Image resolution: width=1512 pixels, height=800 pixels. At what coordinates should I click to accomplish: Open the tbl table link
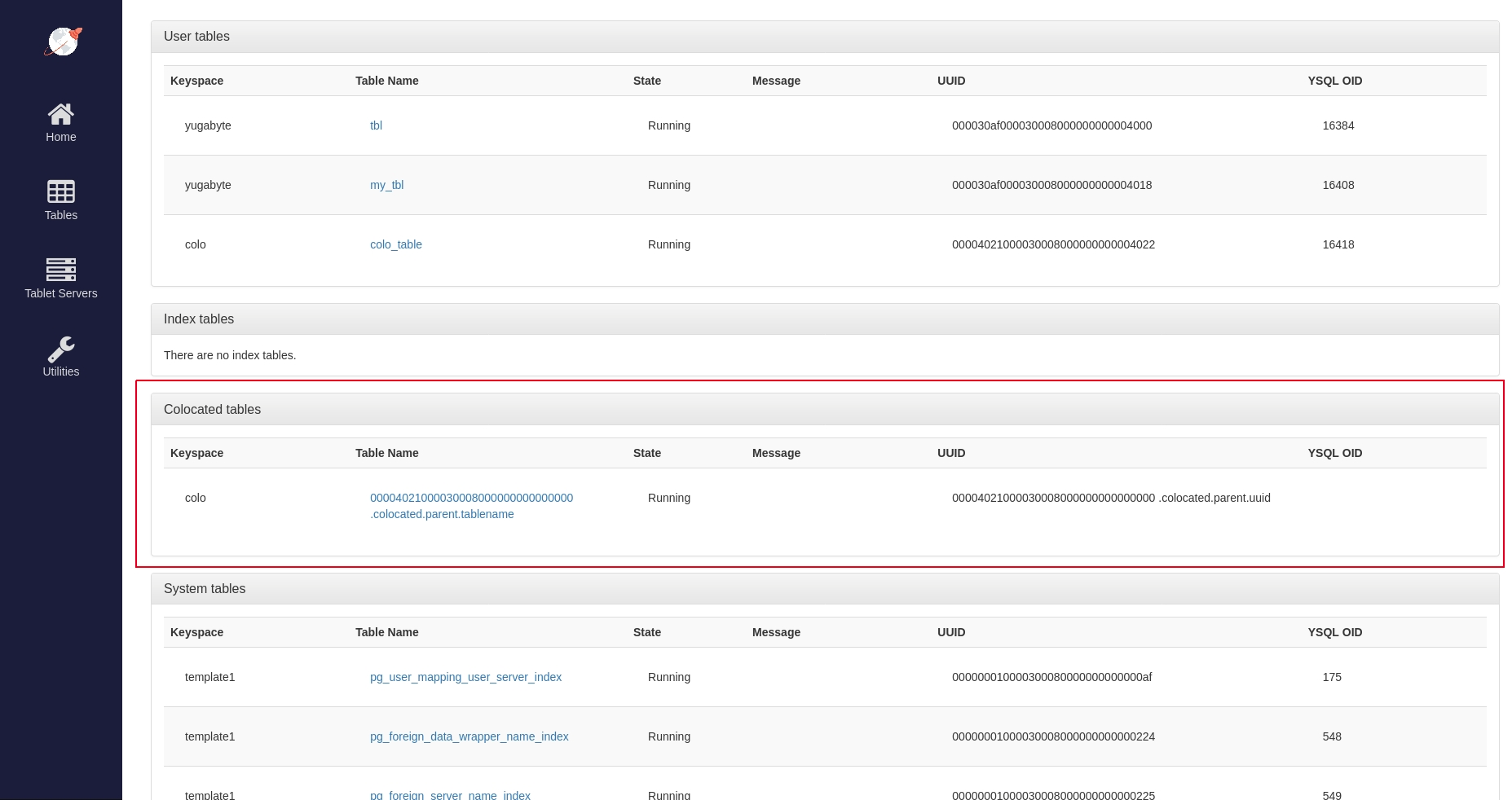tap(376, 125)
